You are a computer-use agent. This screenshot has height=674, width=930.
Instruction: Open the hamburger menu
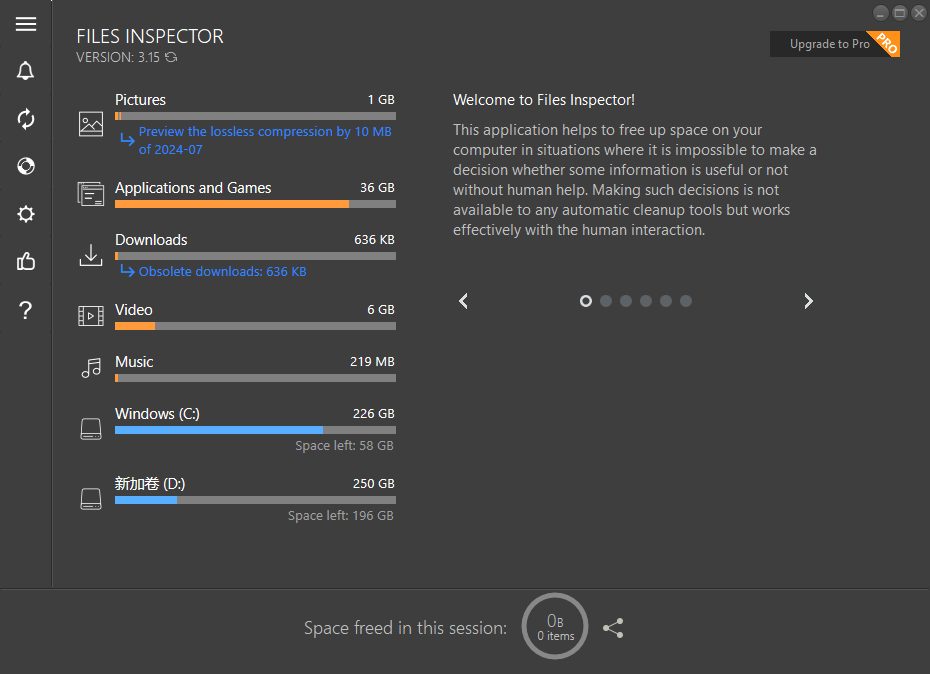26,24
